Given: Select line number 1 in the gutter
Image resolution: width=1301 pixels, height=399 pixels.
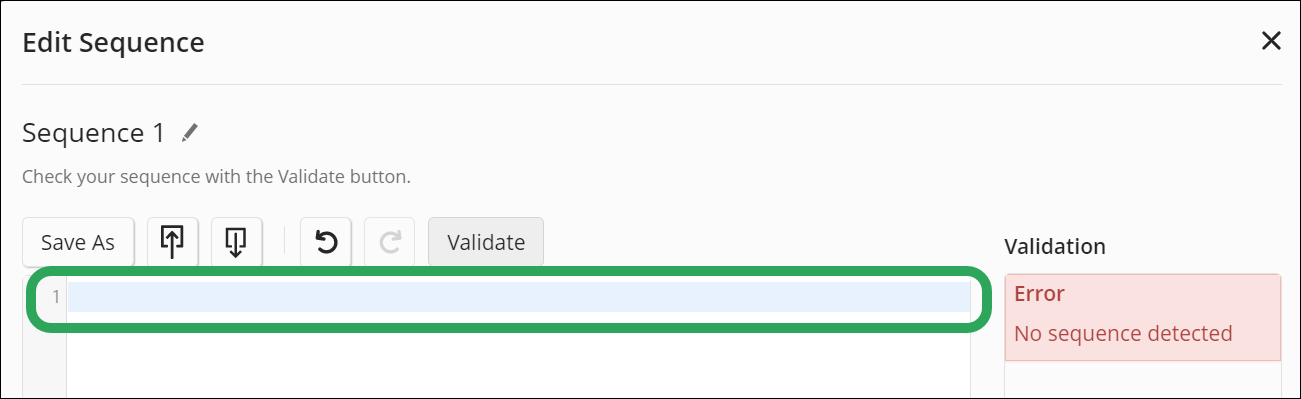Looking at the screenshot, I should (56, 297).
